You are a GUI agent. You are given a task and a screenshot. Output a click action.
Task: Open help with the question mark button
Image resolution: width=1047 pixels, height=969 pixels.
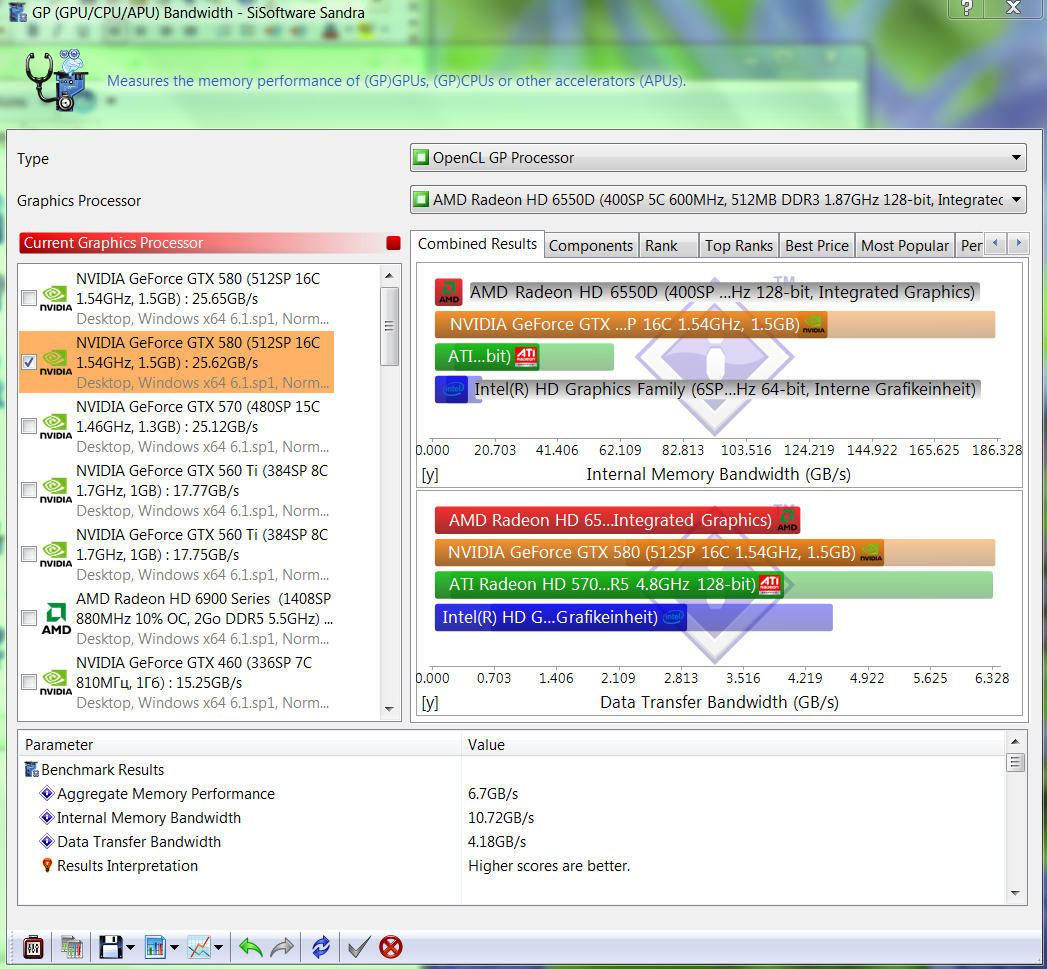tap(966, 8)
